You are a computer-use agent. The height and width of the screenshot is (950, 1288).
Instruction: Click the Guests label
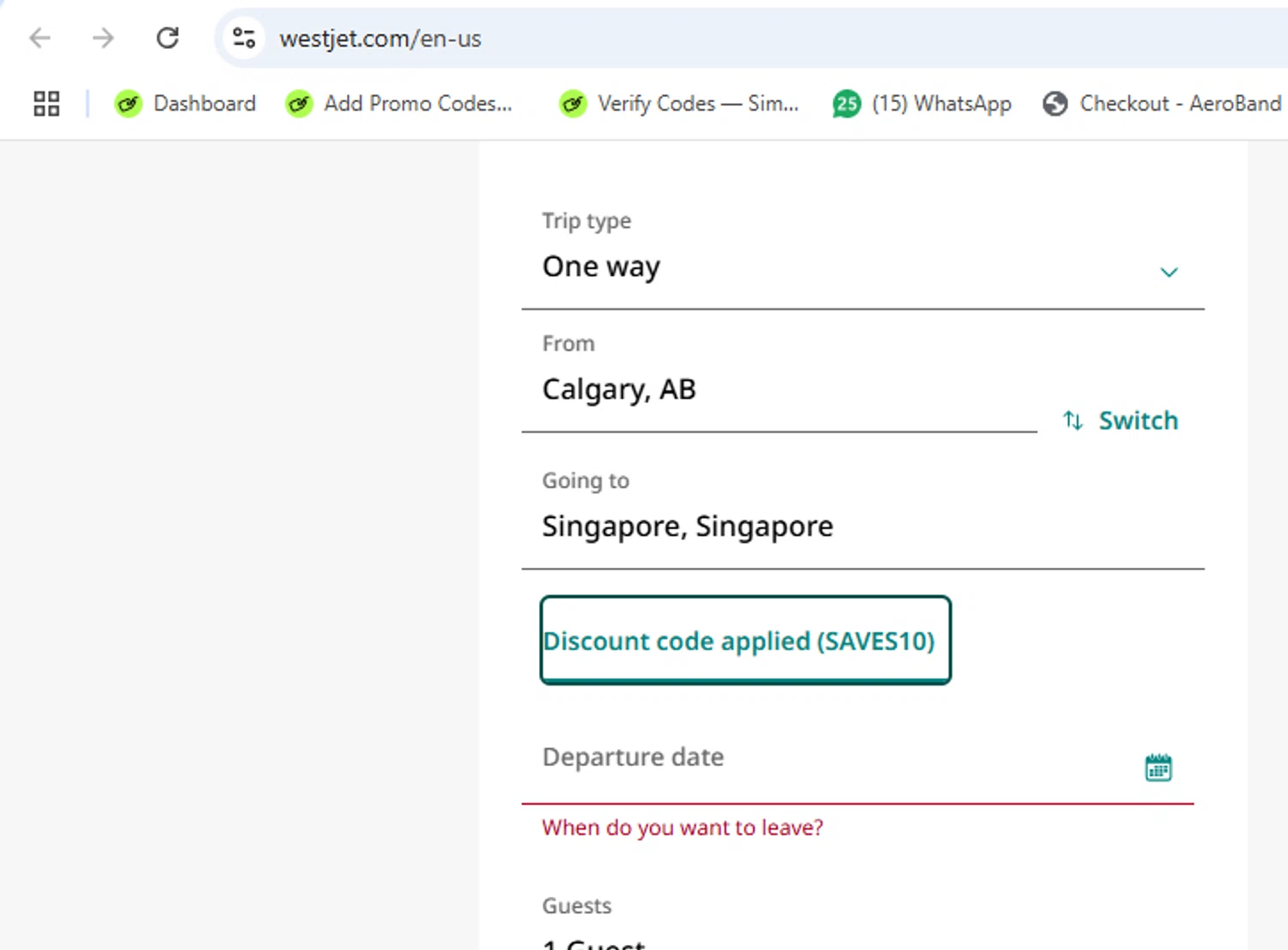click(577, 905)
